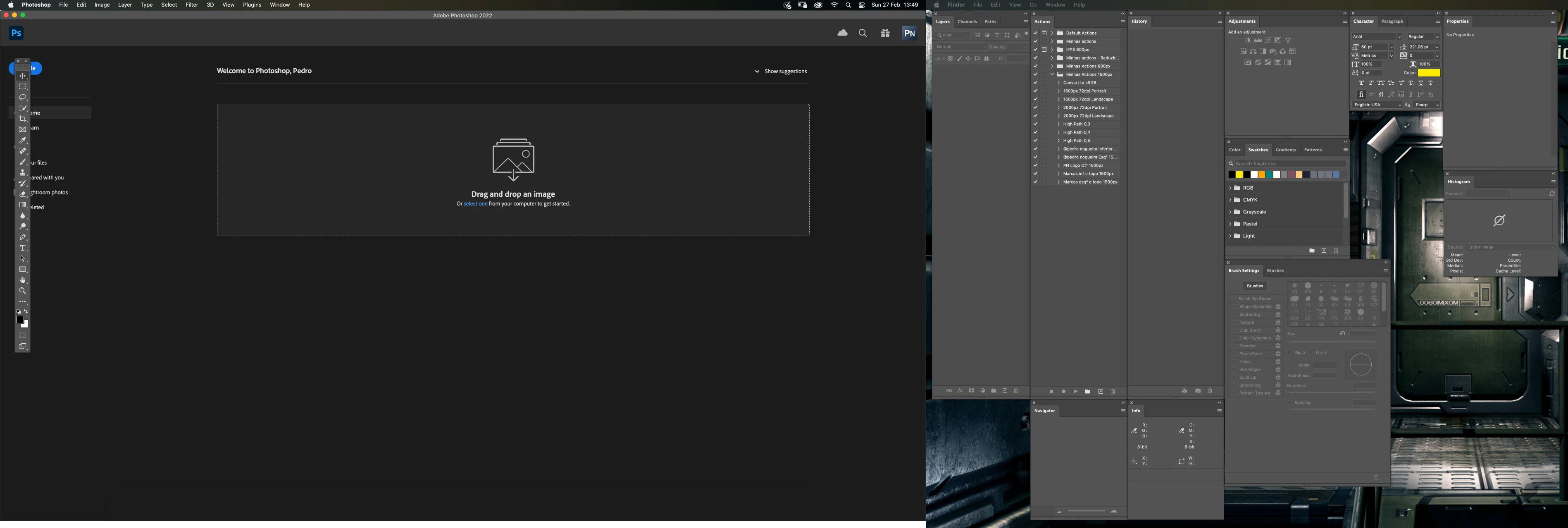The image size is (1568, 528).
Task: Select the Clone Stamp tool
Action: (22, 173)
